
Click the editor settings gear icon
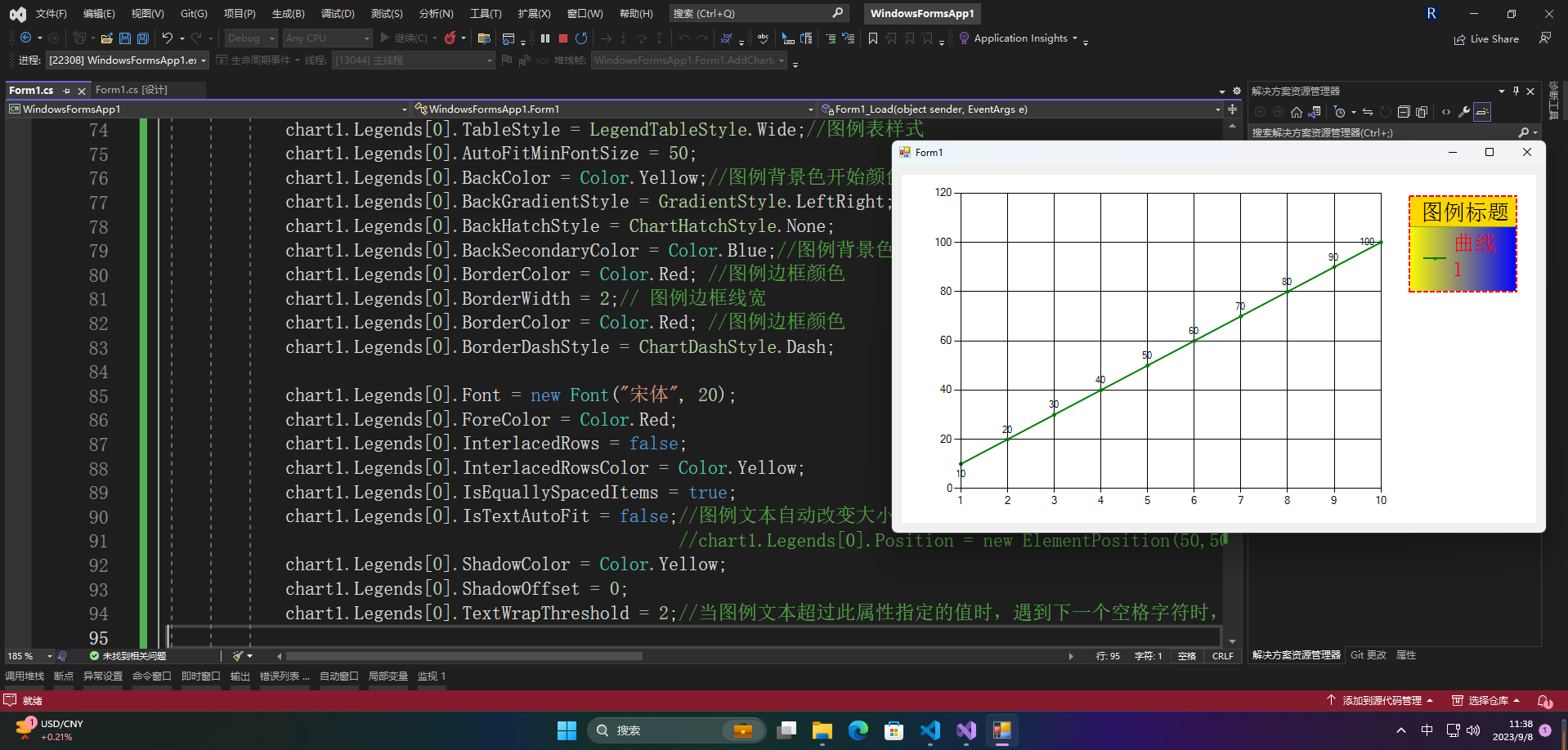[1236, 91]
